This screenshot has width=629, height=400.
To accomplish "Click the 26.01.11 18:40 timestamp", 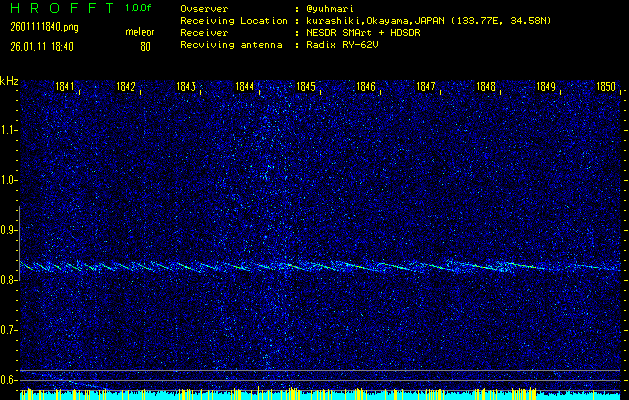I will click(41, 46).
